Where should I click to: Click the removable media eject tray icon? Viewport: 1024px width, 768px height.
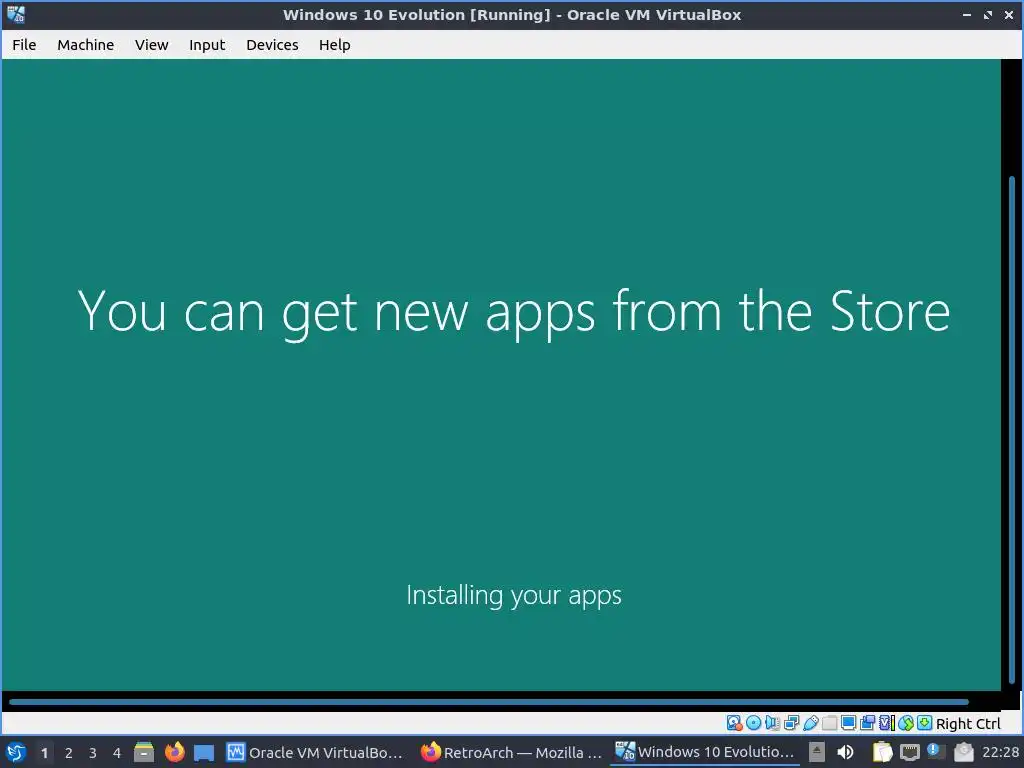(x=816, y=752)
